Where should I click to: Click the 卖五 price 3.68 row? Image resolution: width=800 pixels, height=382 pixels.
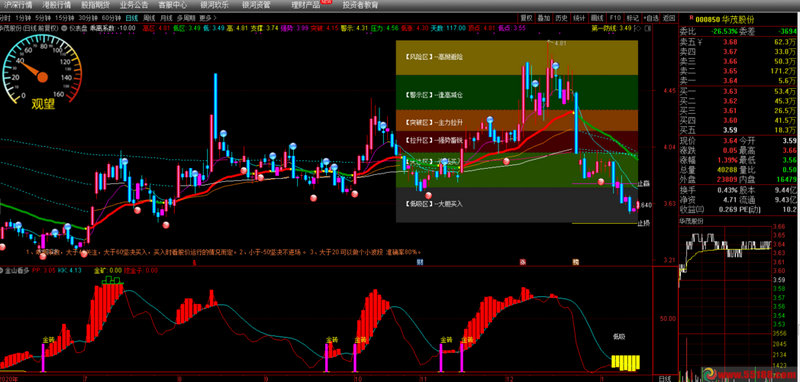pos(738,42)
